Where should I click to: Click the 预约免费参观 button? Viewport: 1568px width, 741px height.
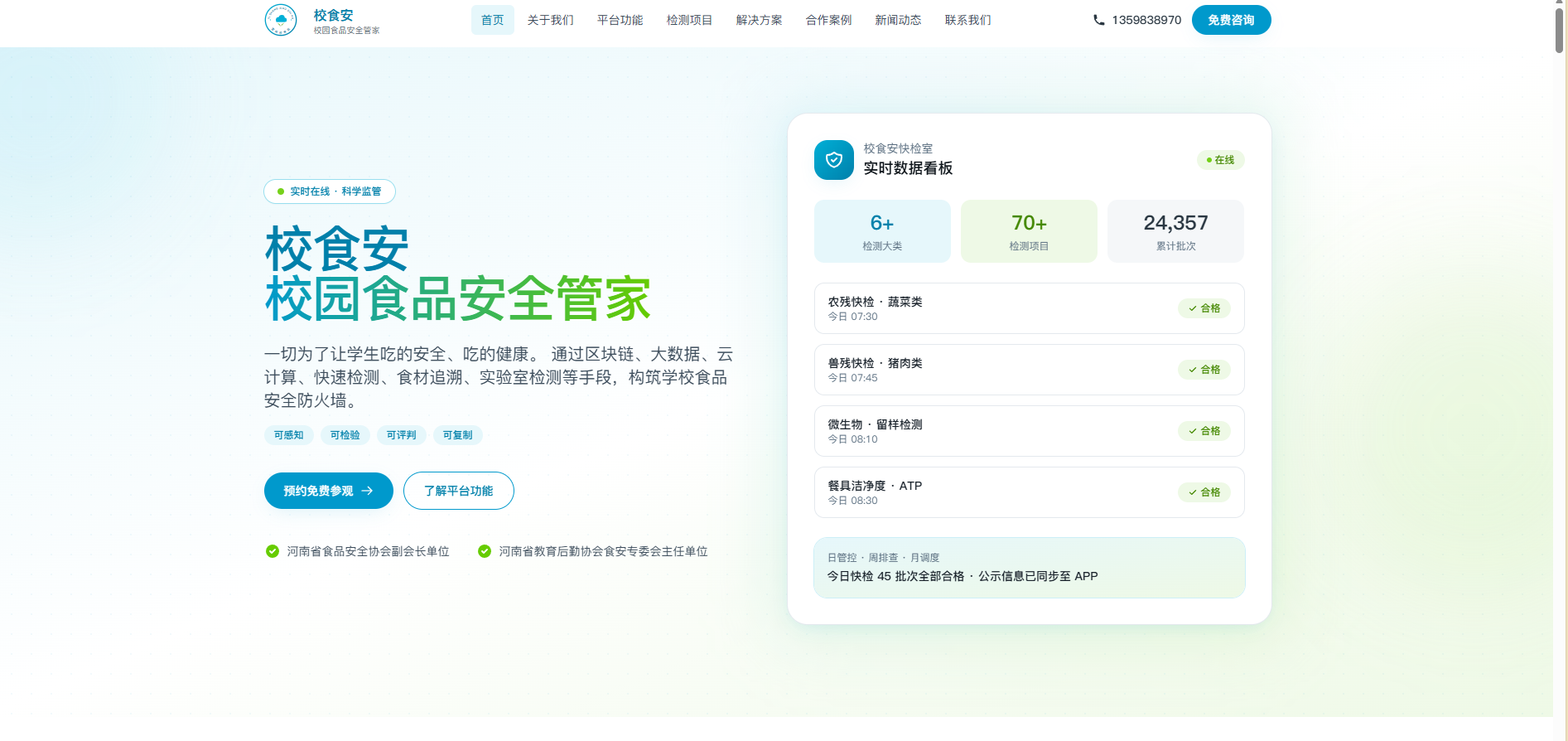[329, 491]
